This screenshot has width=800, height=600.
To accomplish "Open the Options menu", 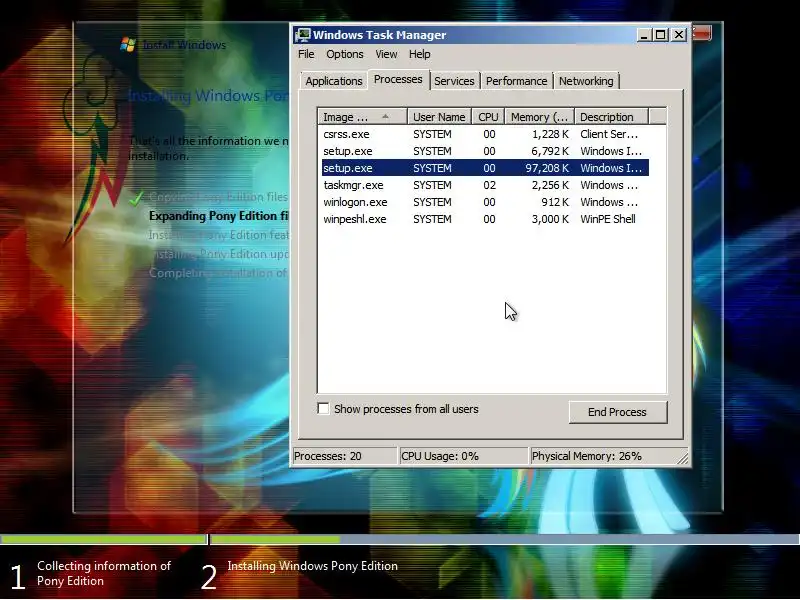I will point(345,54).
